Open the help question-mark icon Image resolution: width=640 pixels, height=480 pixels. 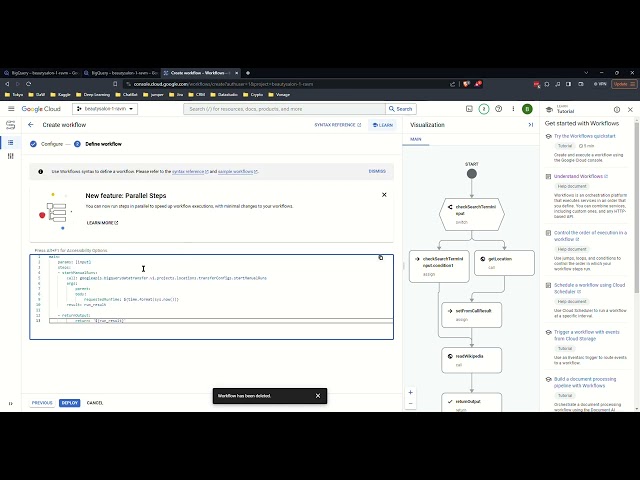coord(498,109)
